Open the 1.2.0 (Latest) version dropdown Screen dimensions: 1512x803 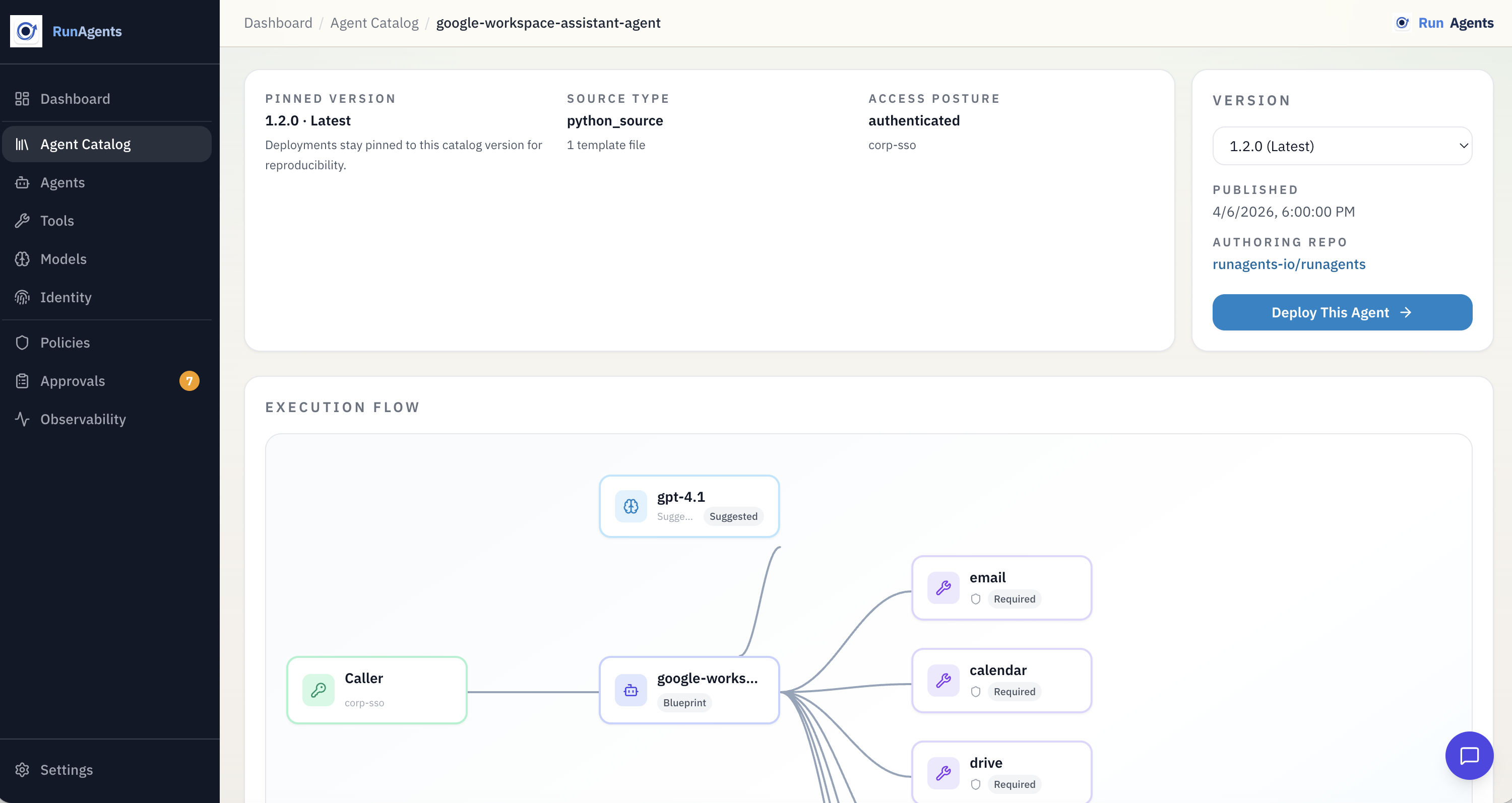pyautogui.click(x=1342, y=146)
